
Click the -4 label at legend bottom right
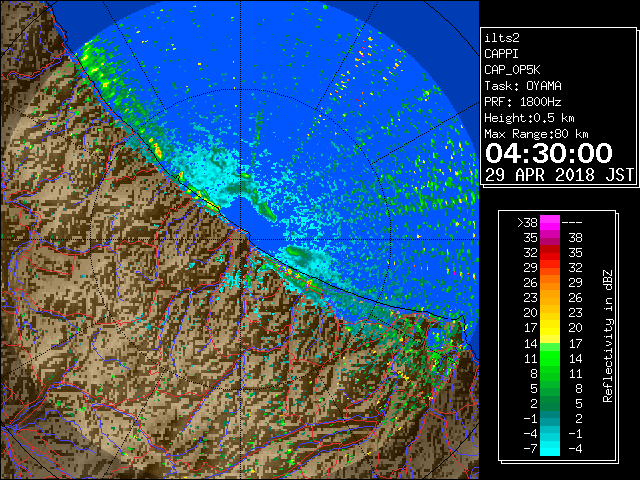(575, 449)
